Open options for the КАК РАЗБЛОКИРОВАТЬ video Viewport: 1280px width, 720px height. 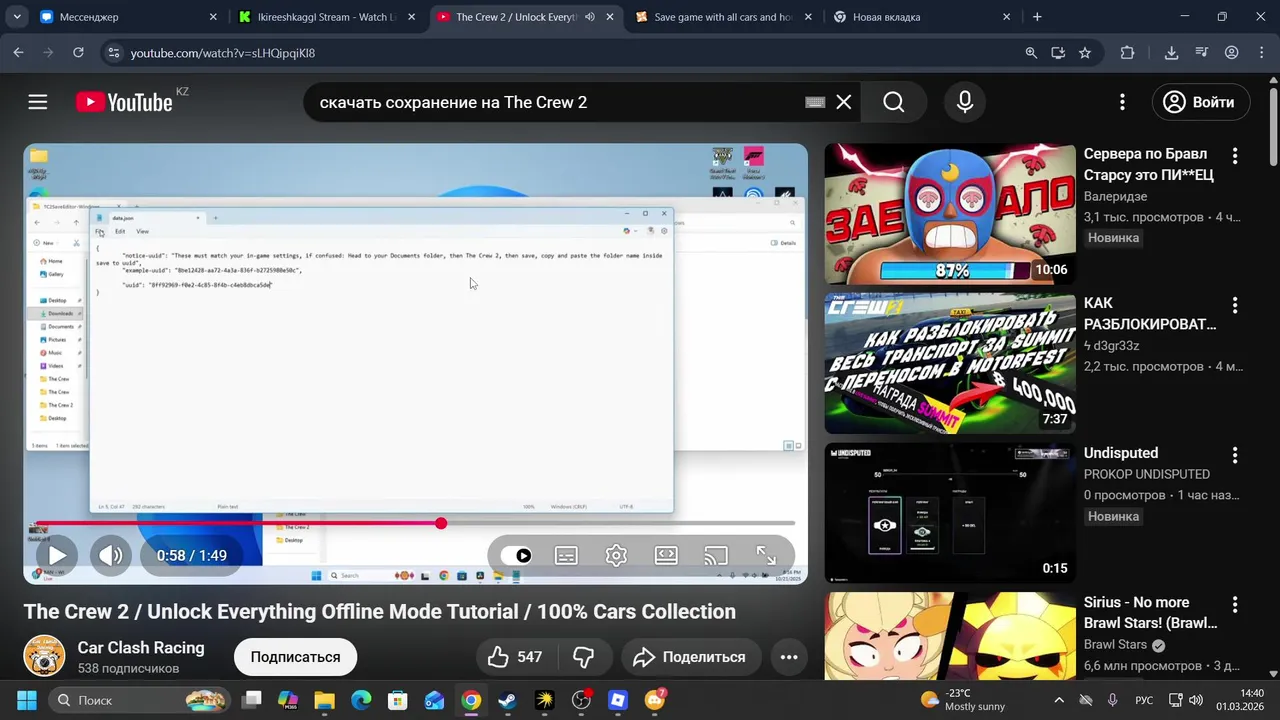[x=1235, y=305]
